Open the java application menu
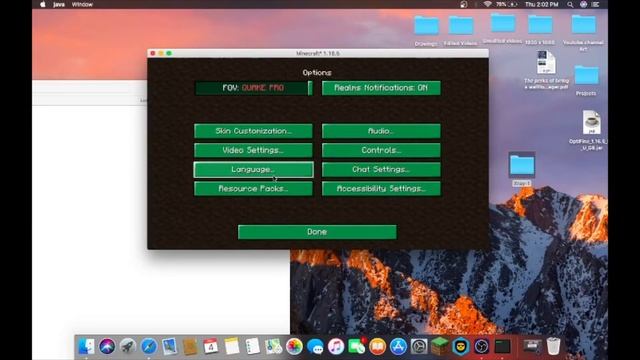This screenshot has height=360, width=640. tap(59, 4)
